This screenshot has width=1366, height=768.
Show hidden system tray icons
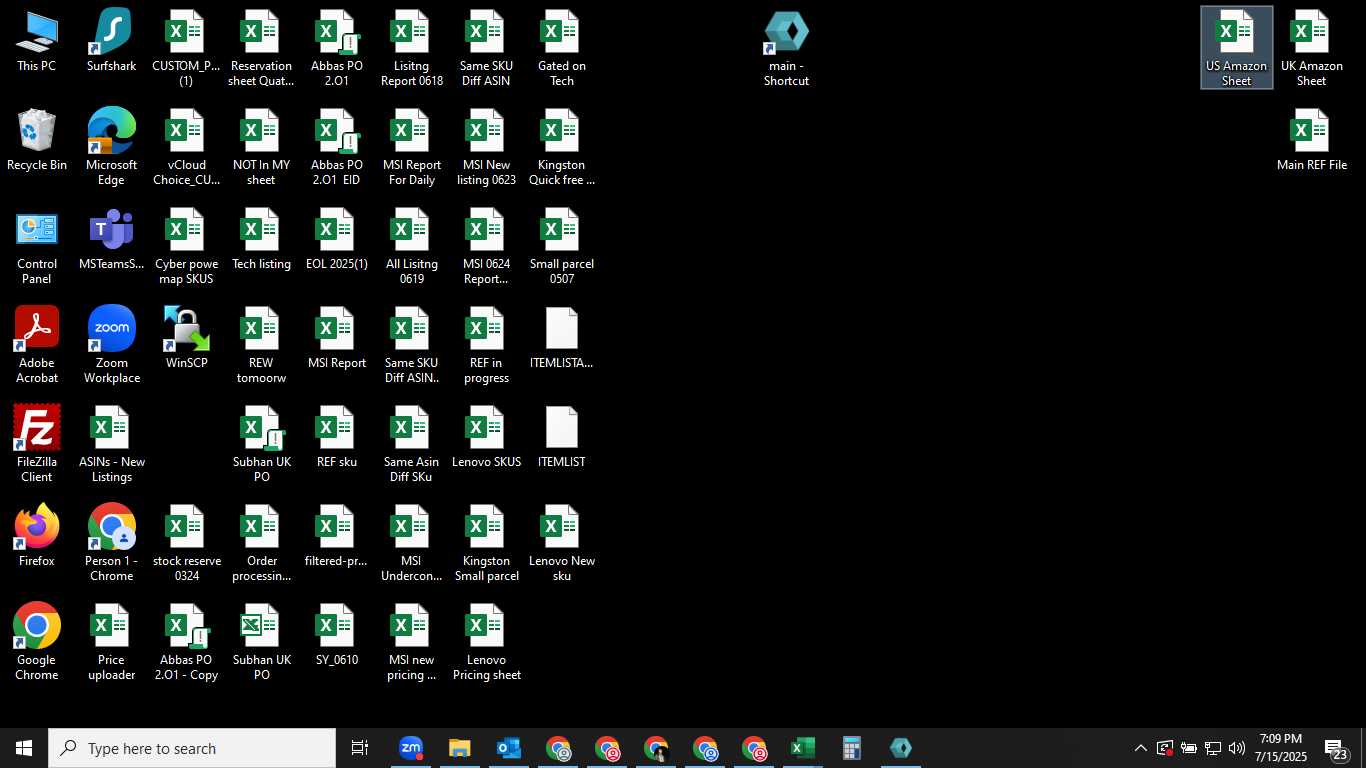1140,748
